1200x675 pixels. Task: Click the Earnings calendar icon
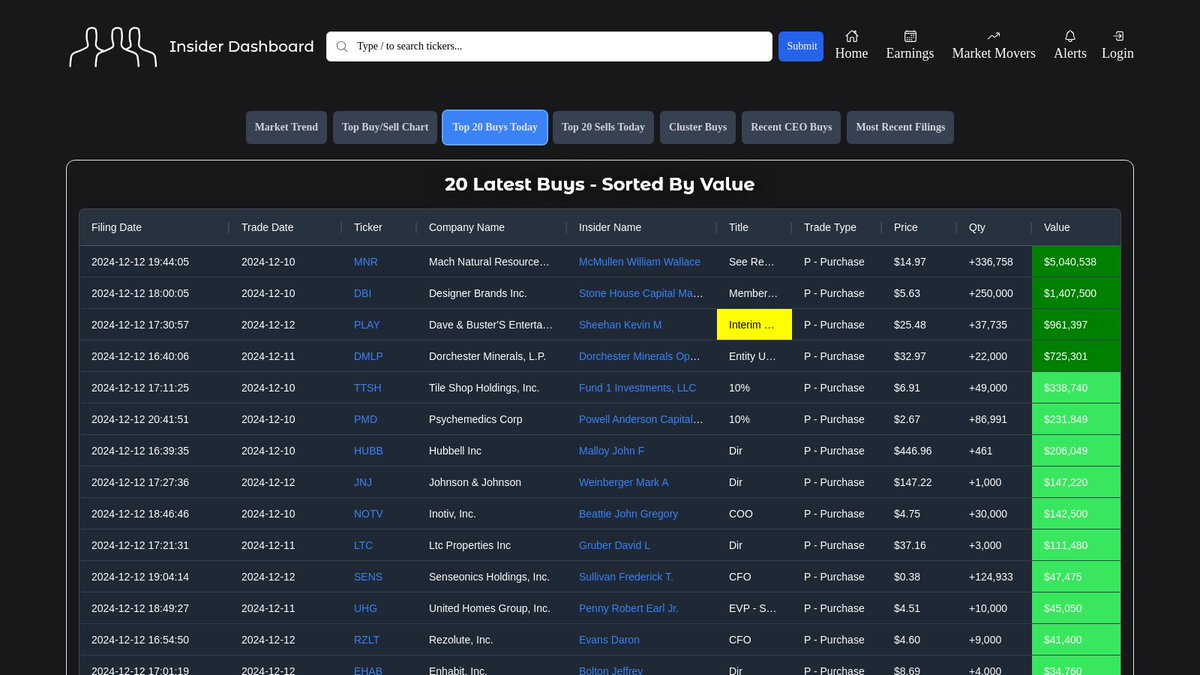[910, 36]
